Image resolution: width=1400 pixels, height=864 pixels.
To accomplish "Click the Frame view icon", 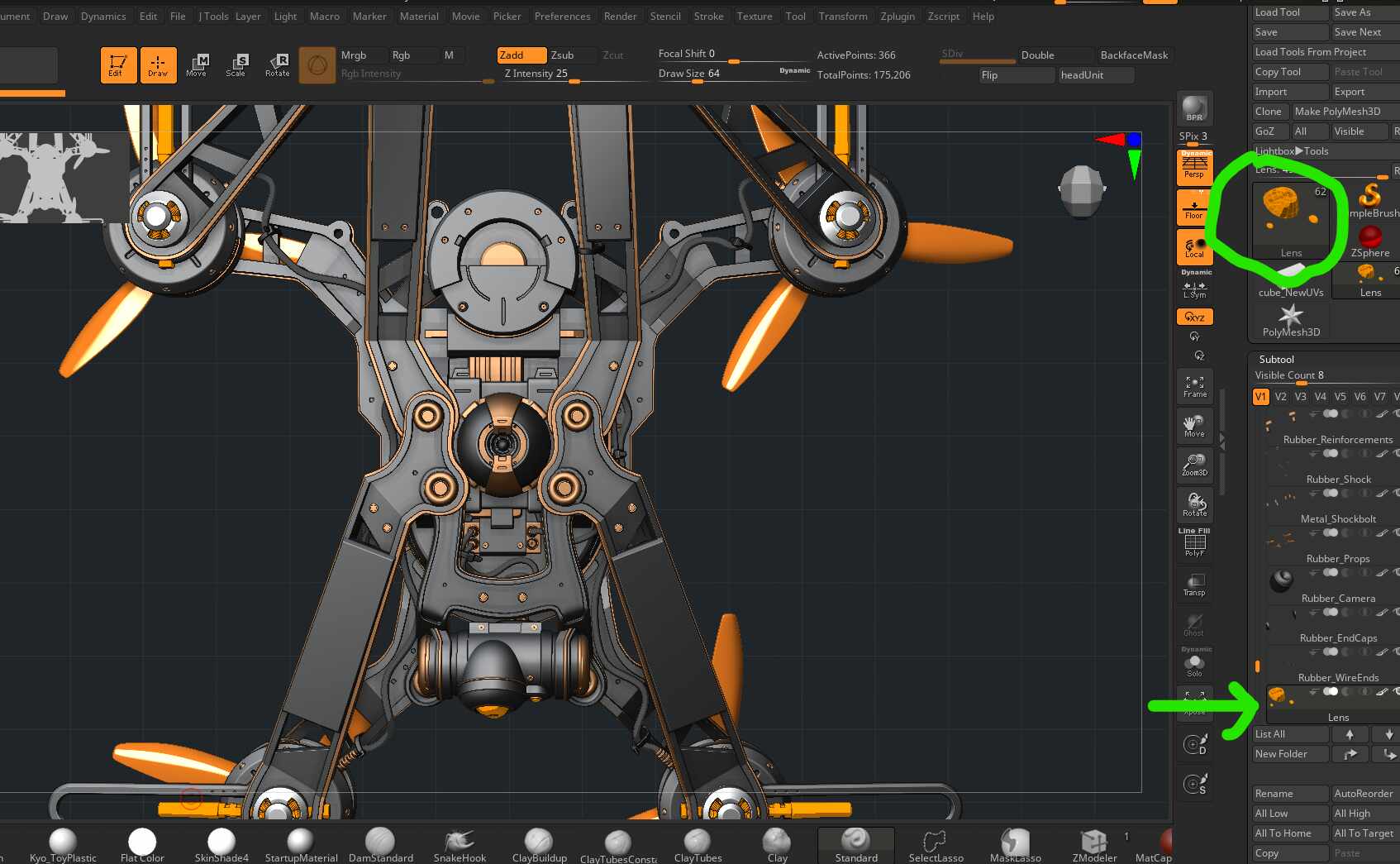I will pyautogui.click(x=1194, y=386).
